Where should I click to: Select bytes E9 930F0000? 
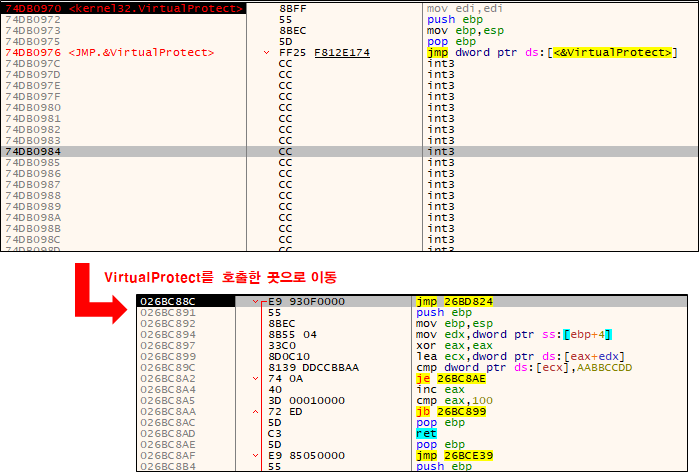[x=306, y=301]
